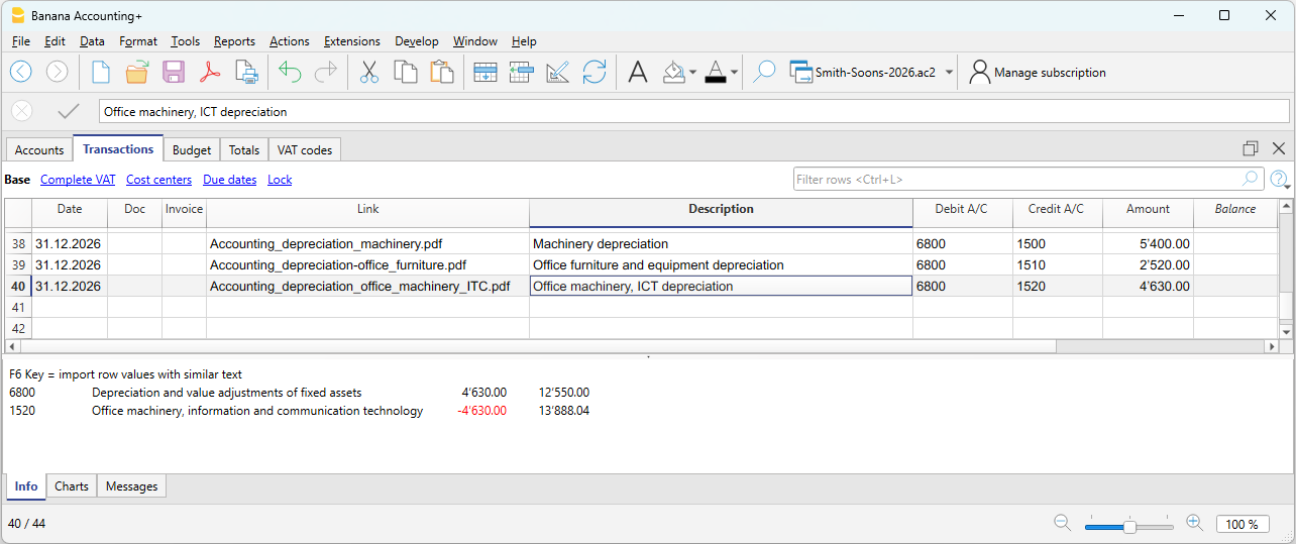Open the Data menu
Viewport: 1296px width, 544px height.
pos(92,41)
